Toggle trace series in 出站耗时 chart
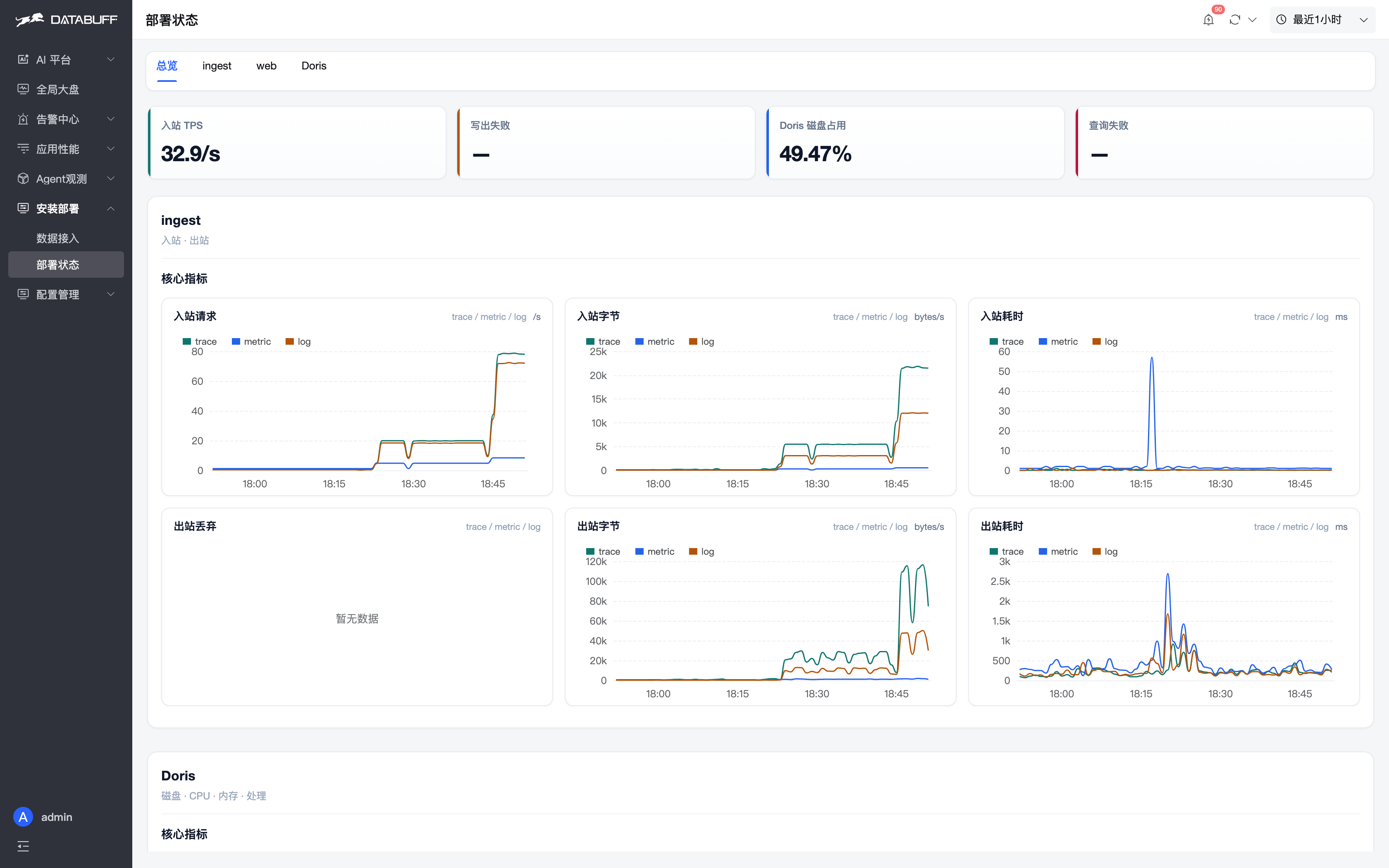Screen dimensions: 1389x868 pyautogui.click(x=1007, y=552)
